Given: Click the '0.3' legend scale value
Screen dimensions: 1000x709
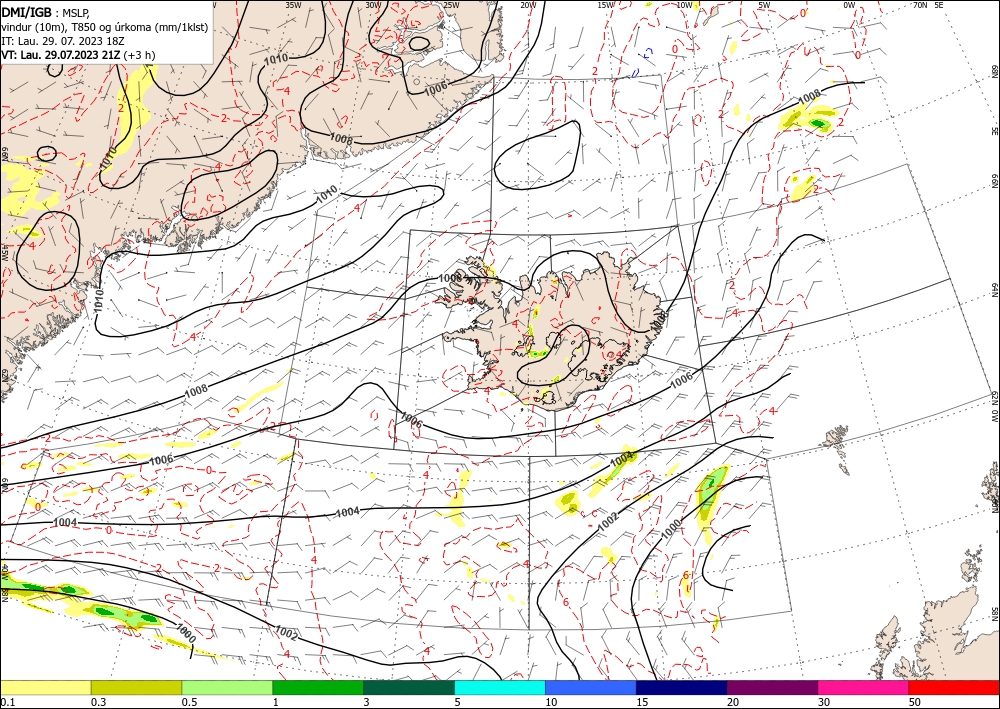Looking at the screenshot, I should [x=98, y=702].
